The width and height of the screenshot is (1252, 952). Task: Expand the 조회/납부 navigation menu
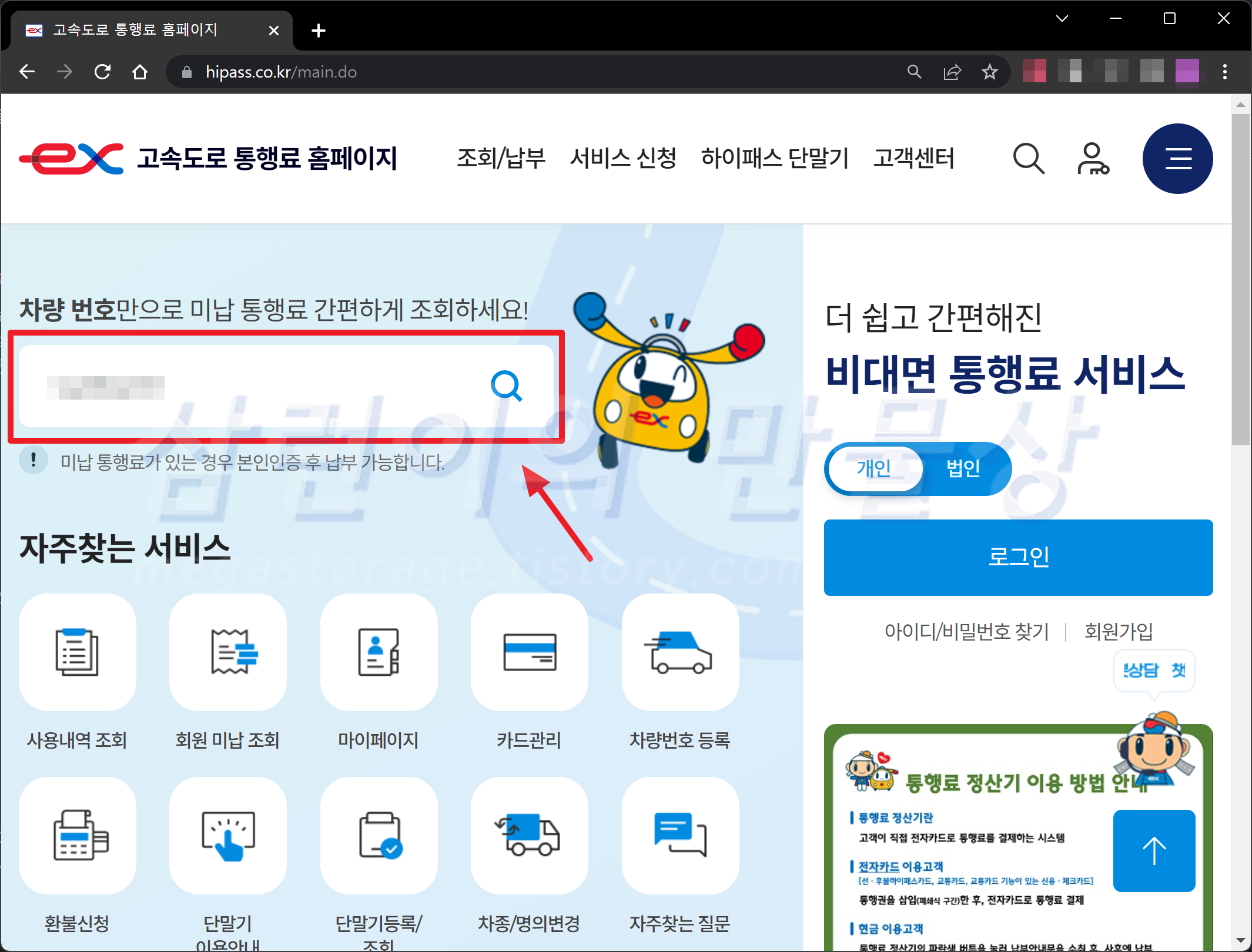coord(501,158)
